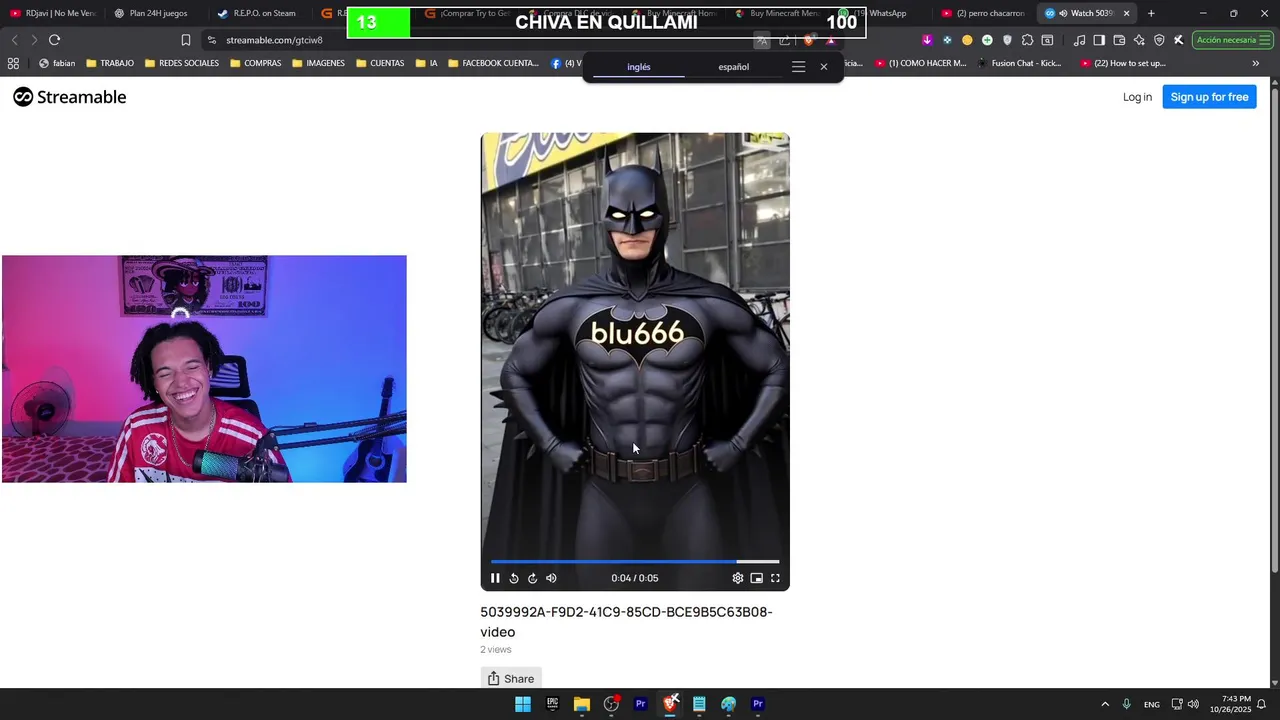Open '(1) COMO HACER M...' bookmark
Image resolution: width=1280 pixels, height=720 pixels.
pyautogui.click(x=920, y=63)
